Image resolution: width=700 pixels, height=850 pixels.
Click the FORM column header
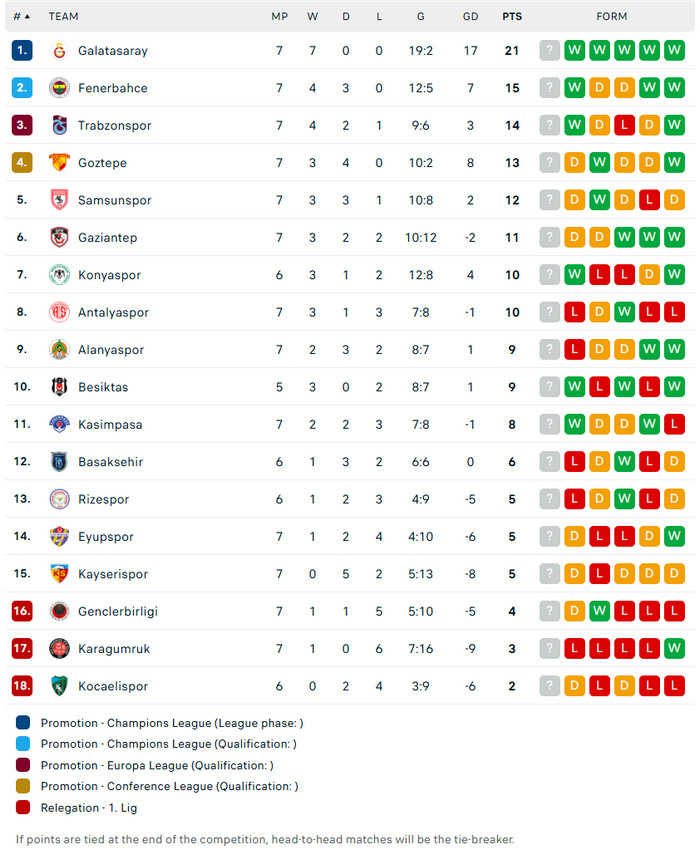[611, 17]
